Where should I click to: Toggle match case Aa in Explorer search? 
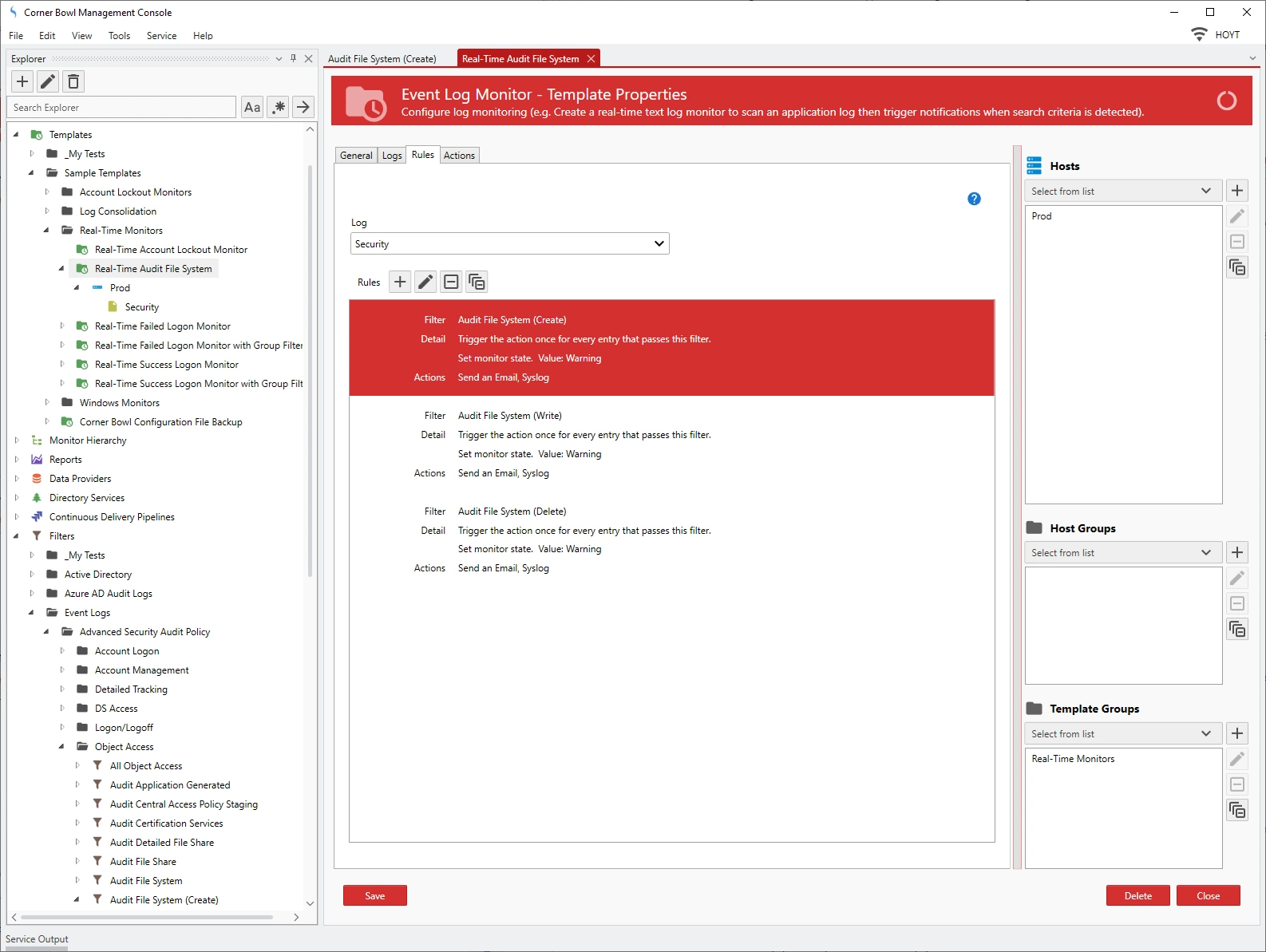click(x=252, y=107)
